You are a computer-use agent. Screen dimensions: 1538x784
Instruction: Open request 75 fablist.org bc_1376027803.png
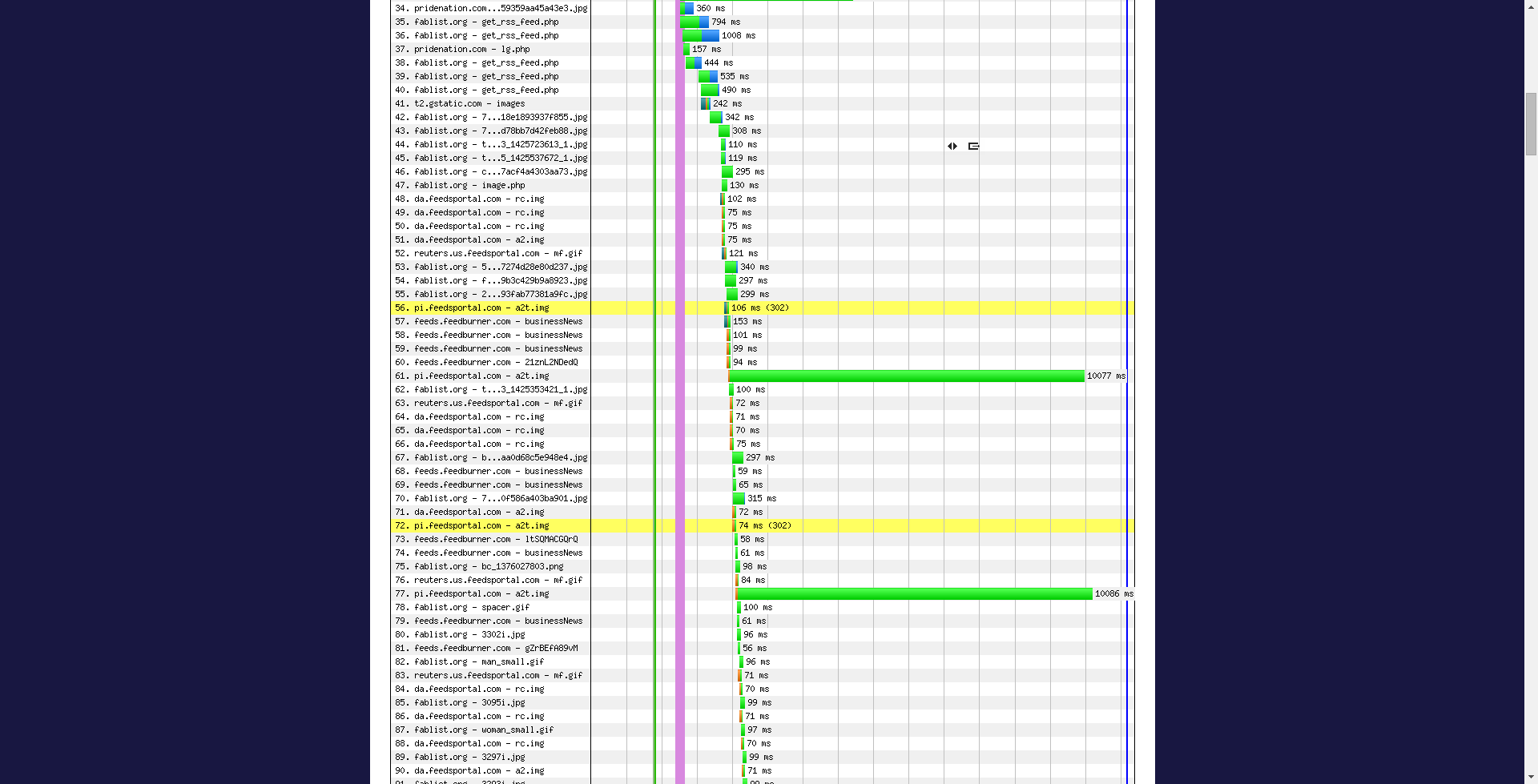coord(489,567)
